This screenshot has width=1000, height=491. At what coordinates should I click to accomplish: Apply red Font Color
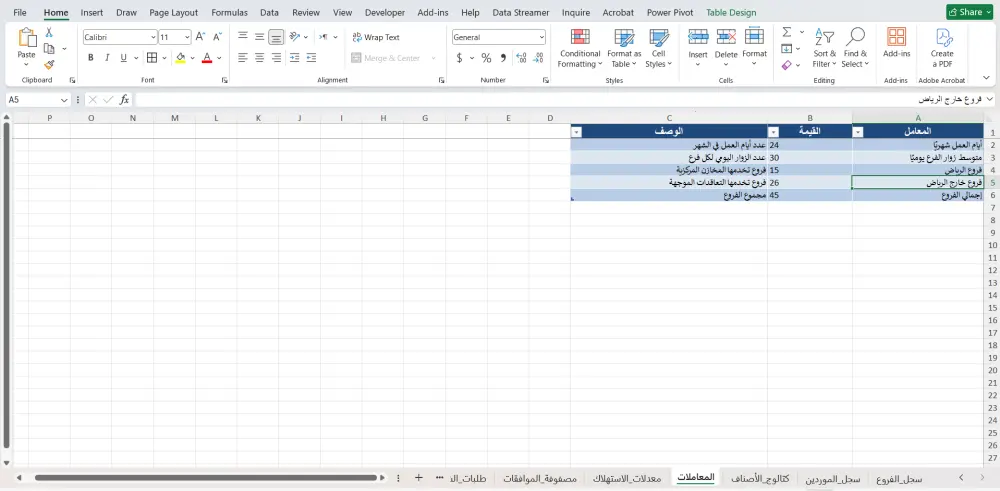[x=207, y=58]
